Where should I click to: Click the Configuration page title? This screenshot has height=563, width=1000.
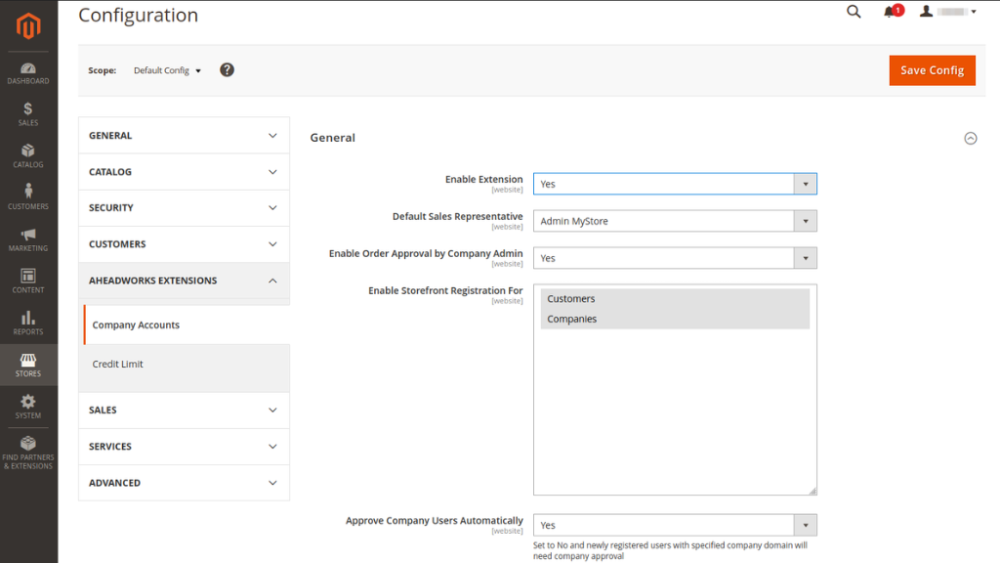point(138,15)
